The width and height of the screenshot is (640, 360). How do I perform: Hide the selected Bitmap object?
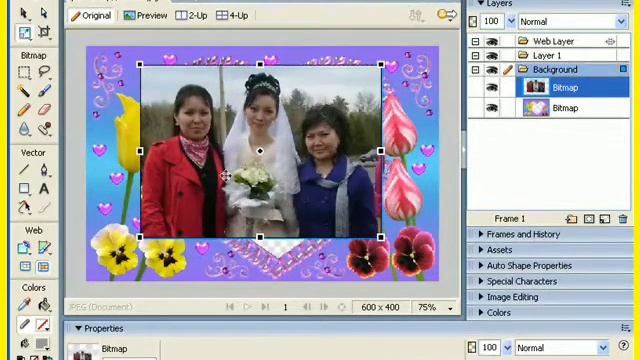click(492, 87)
